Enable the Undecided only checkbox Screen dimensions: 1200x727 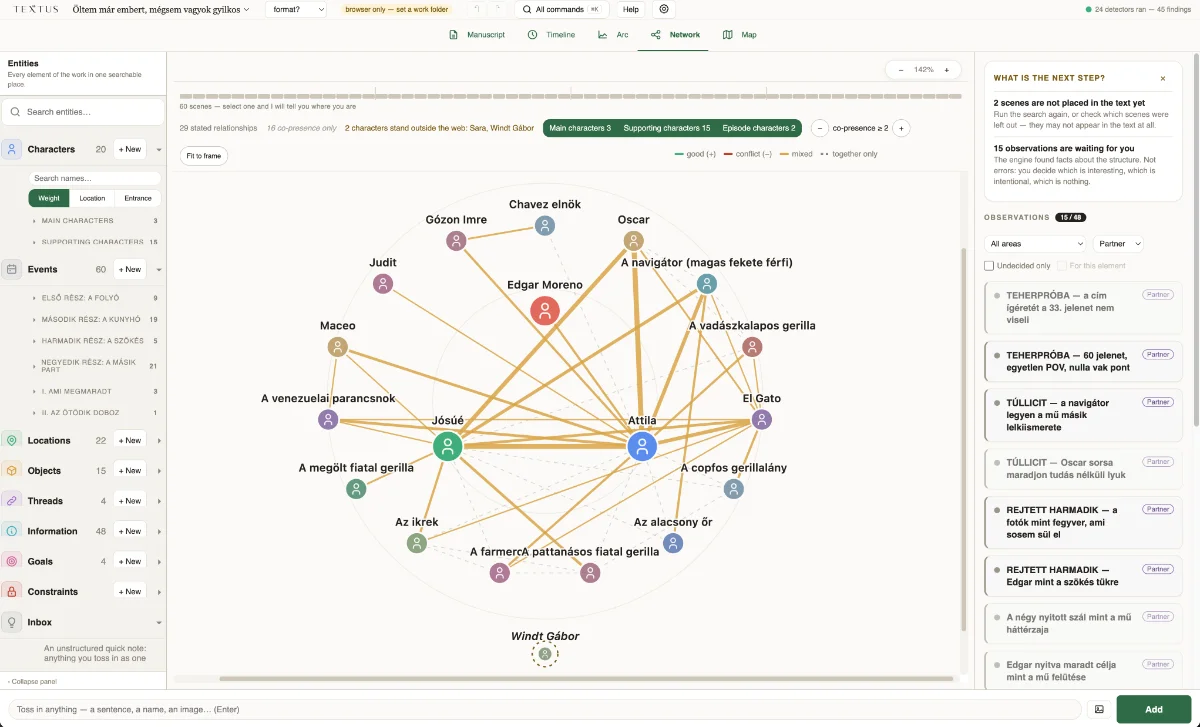coord(989,266)
